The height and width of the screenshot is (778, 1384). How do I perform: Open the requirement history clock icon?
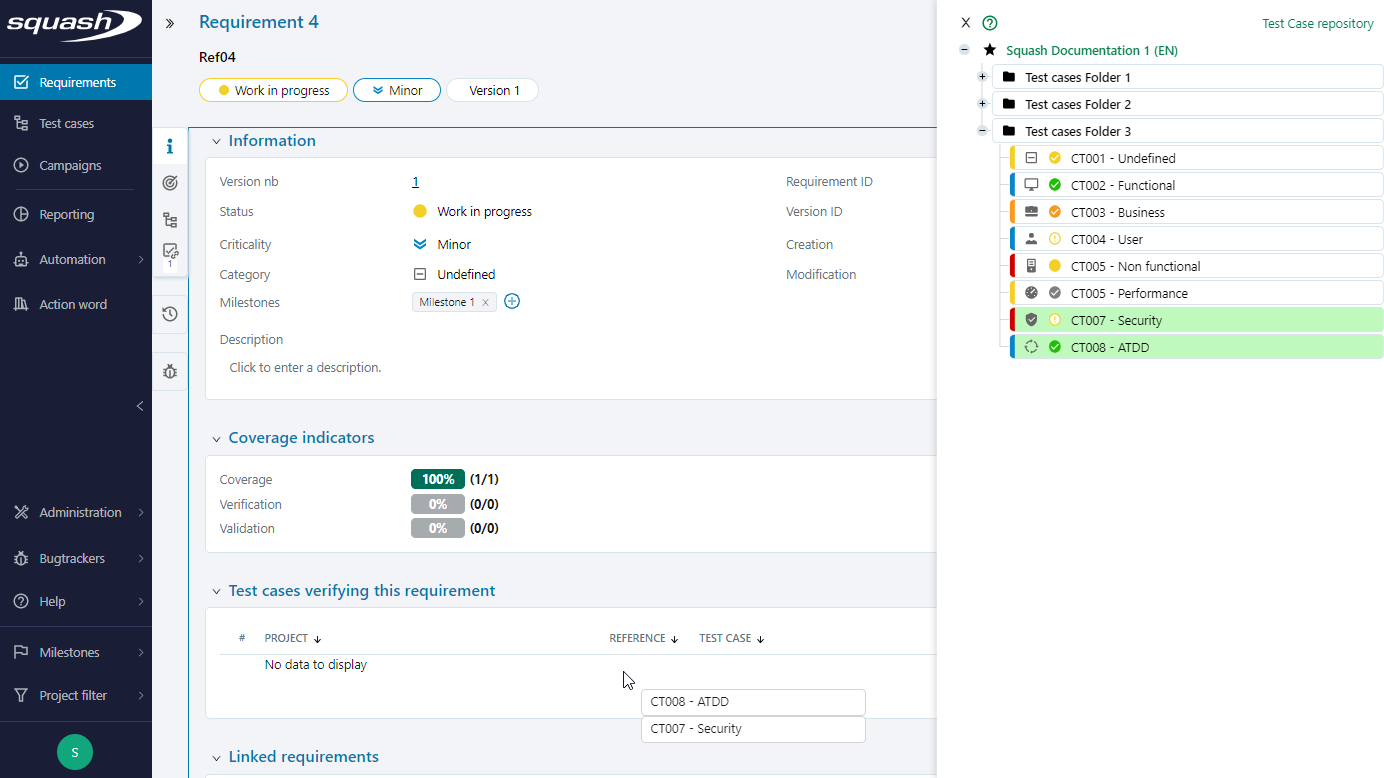click(170, 313)
